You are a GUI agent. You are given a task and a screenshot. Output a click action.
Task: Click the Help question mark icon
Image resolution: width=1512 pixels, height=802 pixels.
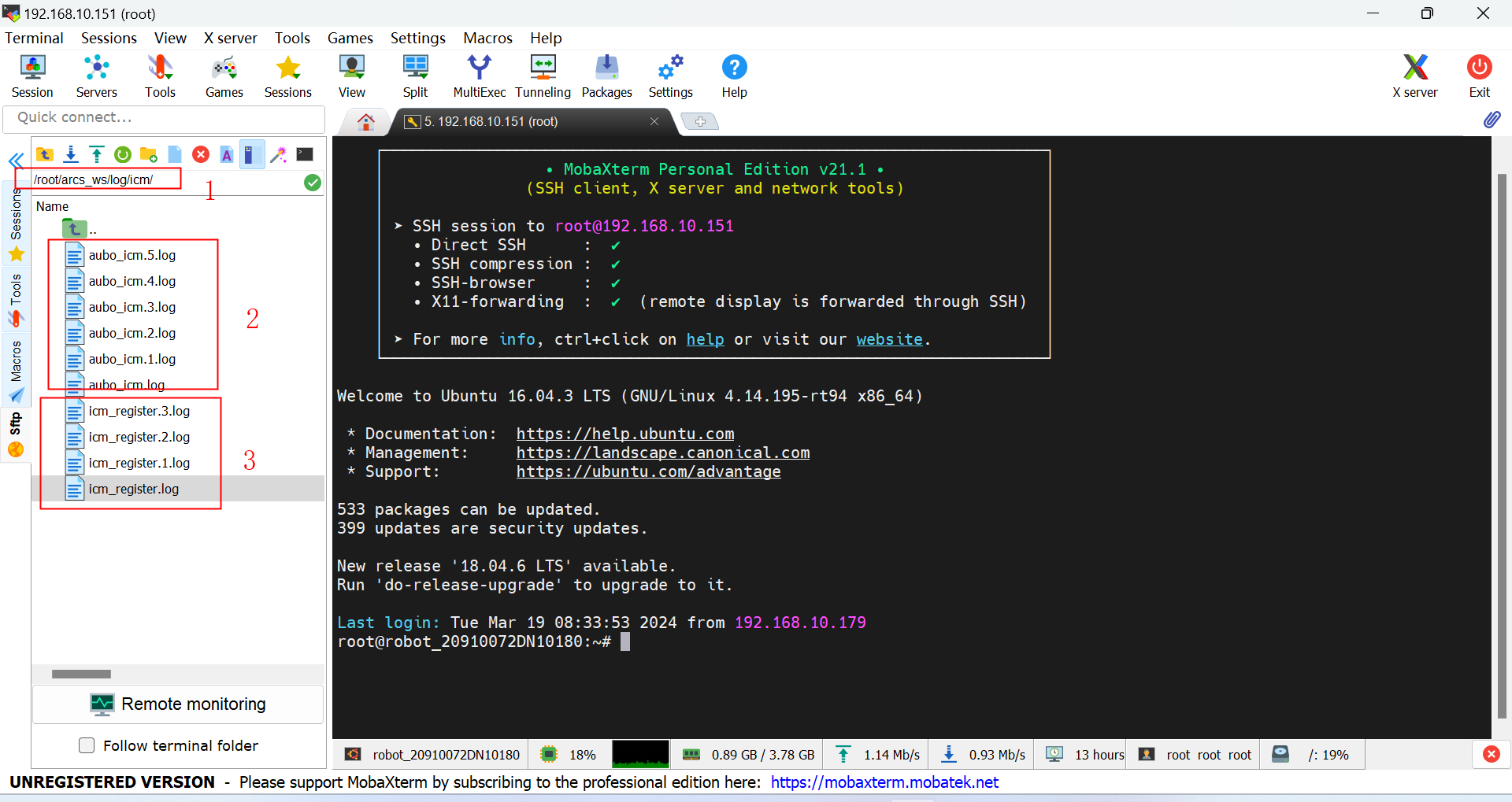[734, 76]
